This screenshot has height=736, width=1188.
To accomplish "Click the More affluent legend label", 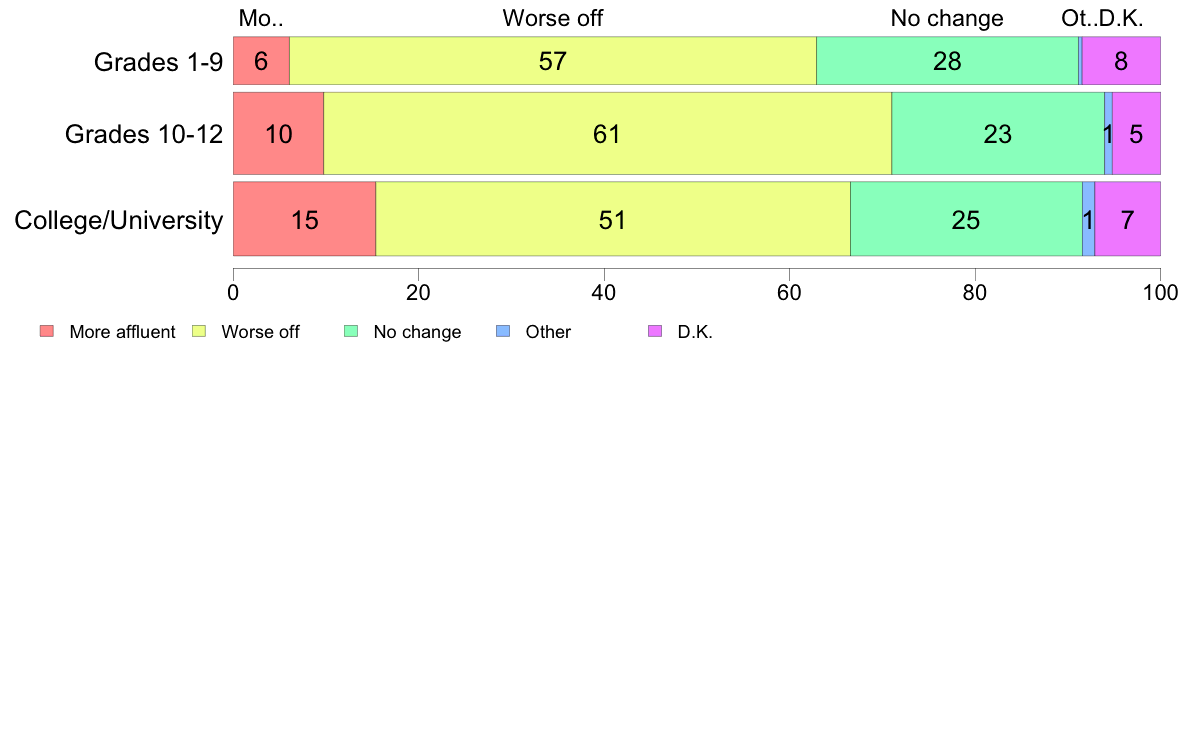I will click(x=122, y=332).
